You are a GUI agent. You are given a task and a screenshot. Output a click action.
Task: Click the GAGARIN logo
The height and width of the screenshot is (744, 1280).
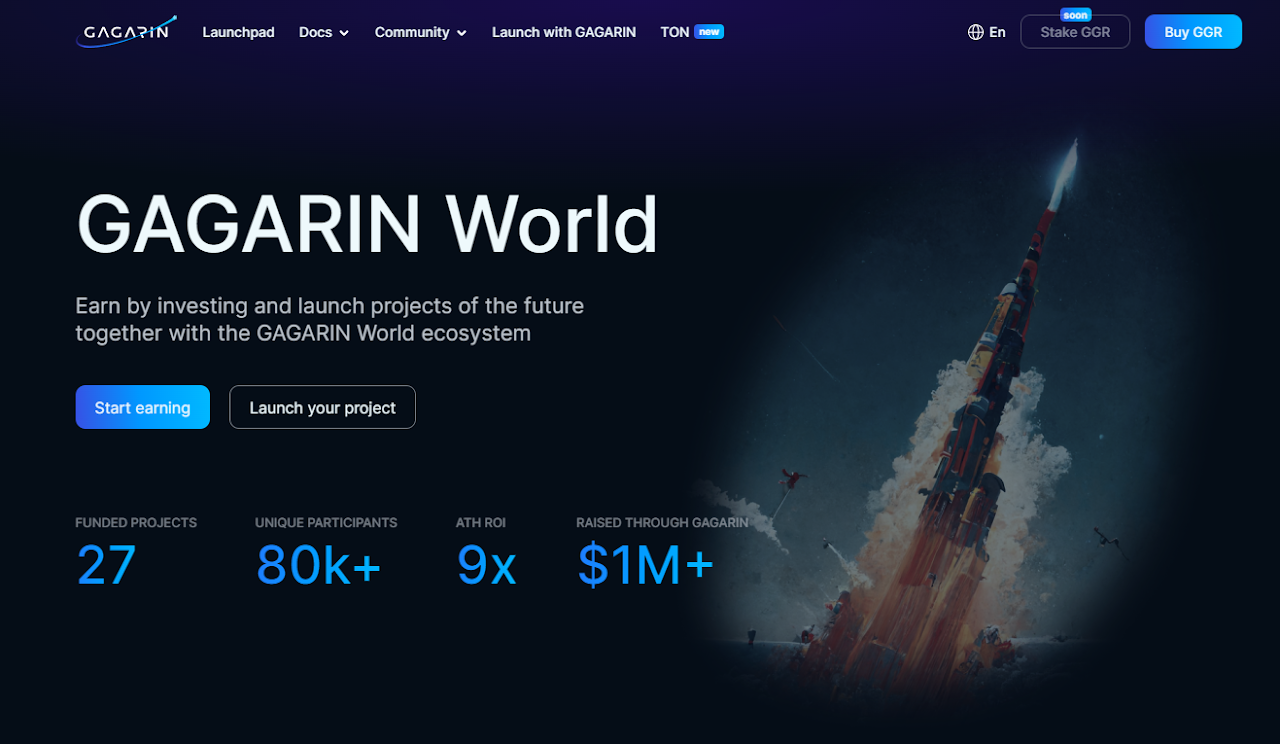(x=126, y=31)
